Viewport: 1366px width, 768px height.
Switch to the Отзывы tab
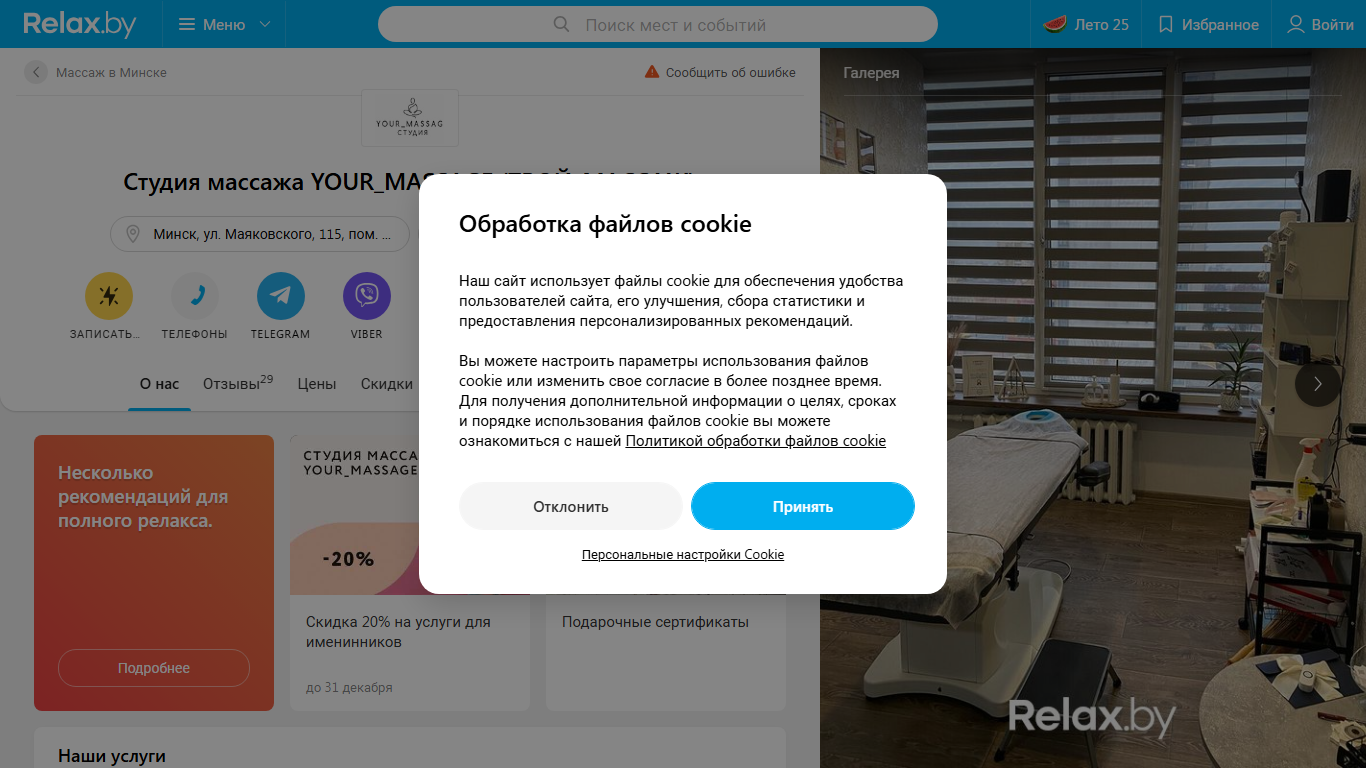(x=238, y=383)
